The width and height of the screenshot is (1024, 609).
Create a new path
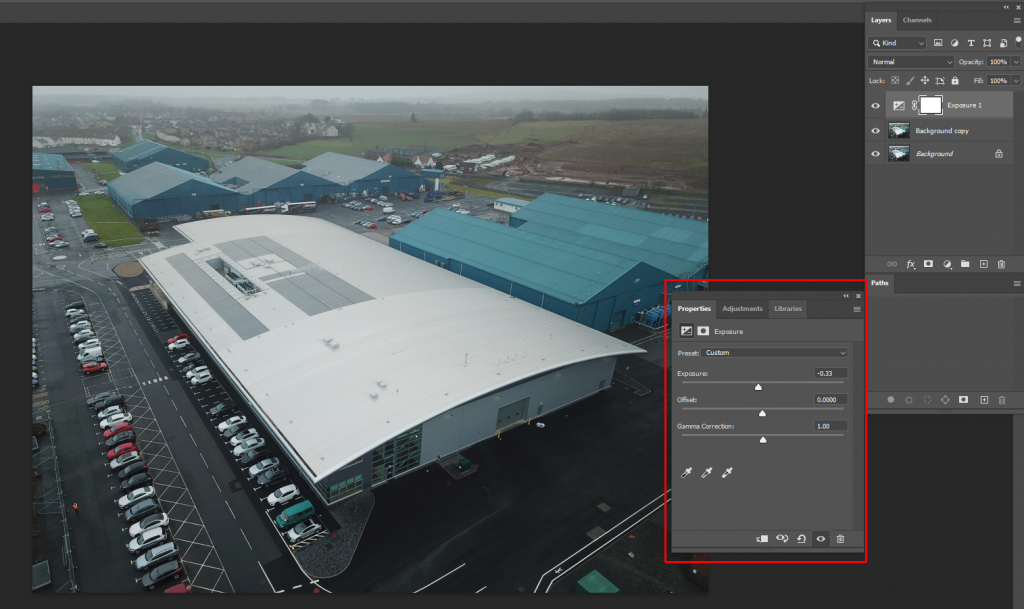(984, 400)
